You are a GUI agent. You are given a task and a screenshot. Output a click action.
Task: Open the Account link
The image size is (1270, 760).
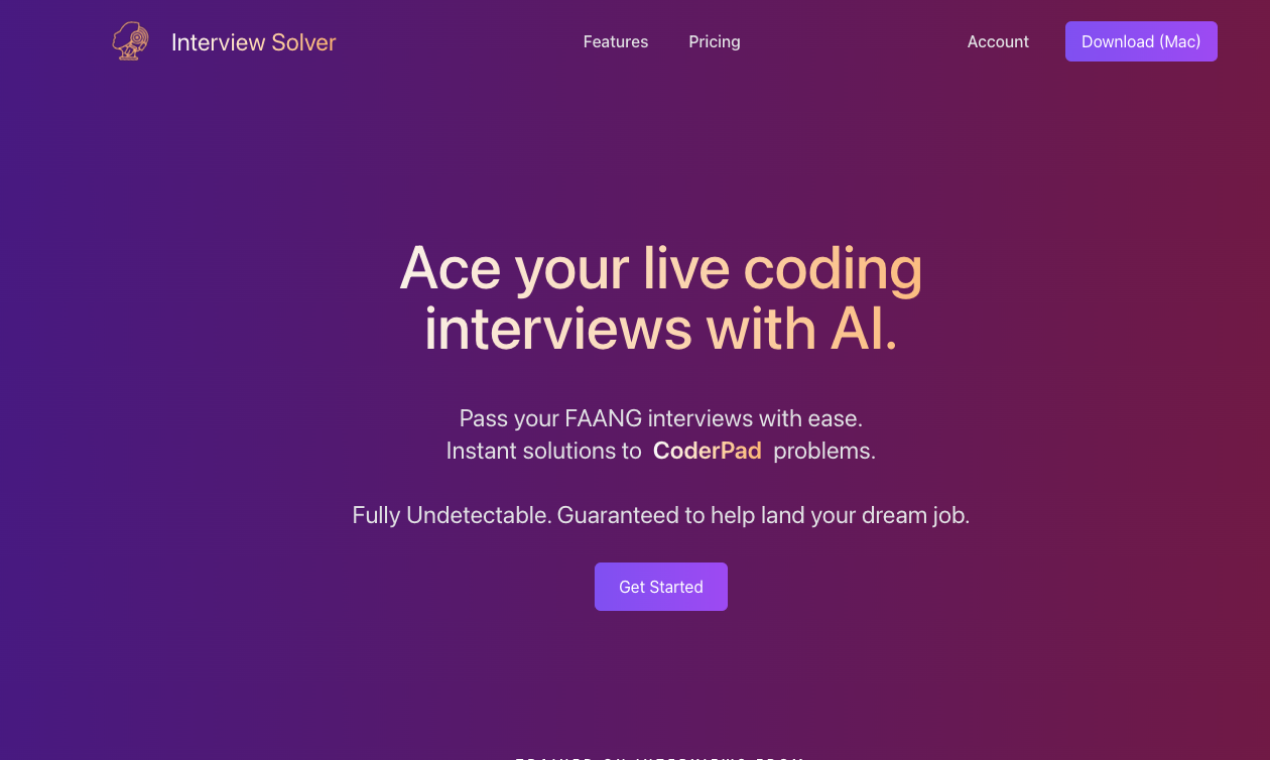coord(997,42)
